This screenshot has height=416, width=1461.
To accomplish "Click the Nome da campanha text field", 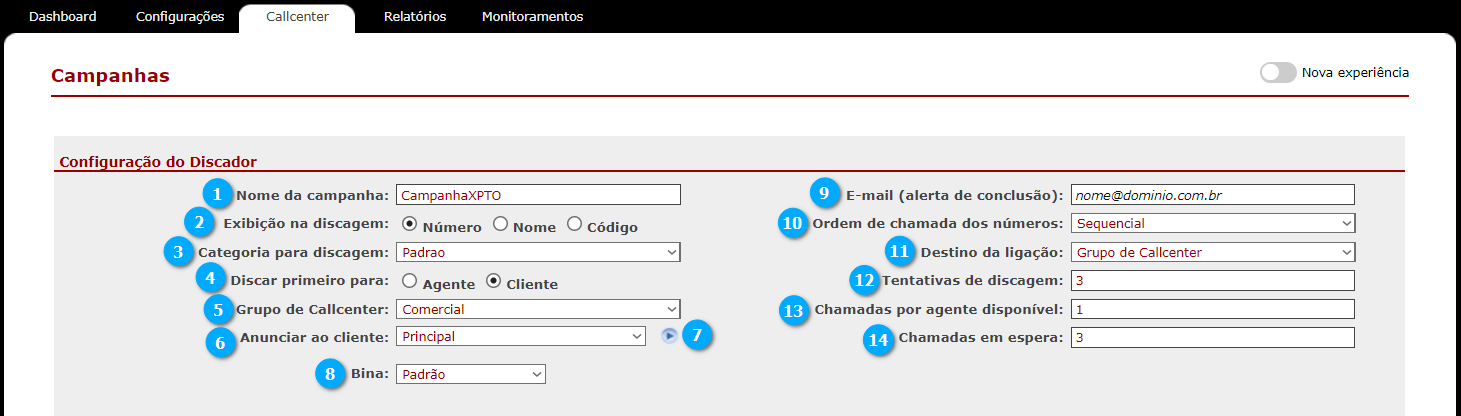I will pos(539,195).
